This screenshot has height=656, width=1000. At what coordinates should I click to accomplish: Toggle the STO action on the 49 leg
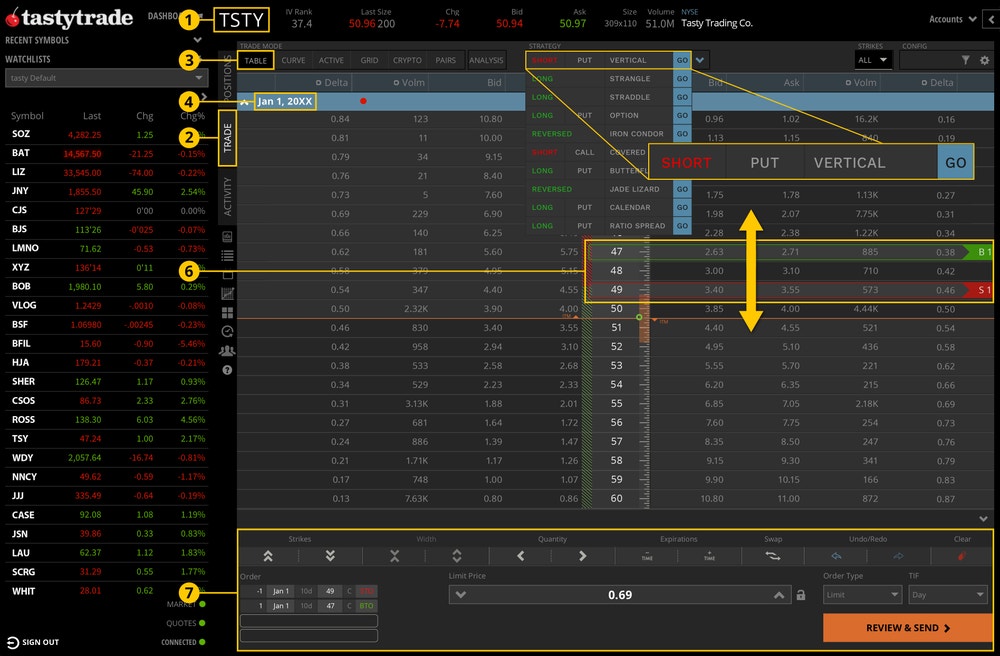(x=366, y=591)
